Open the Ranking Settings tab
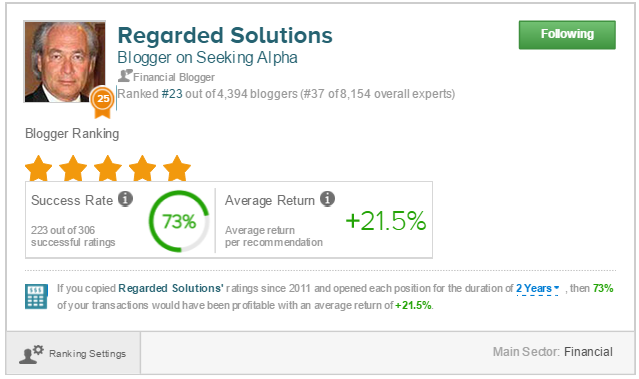Screen dimensions: 639x379 click(73, 353)
